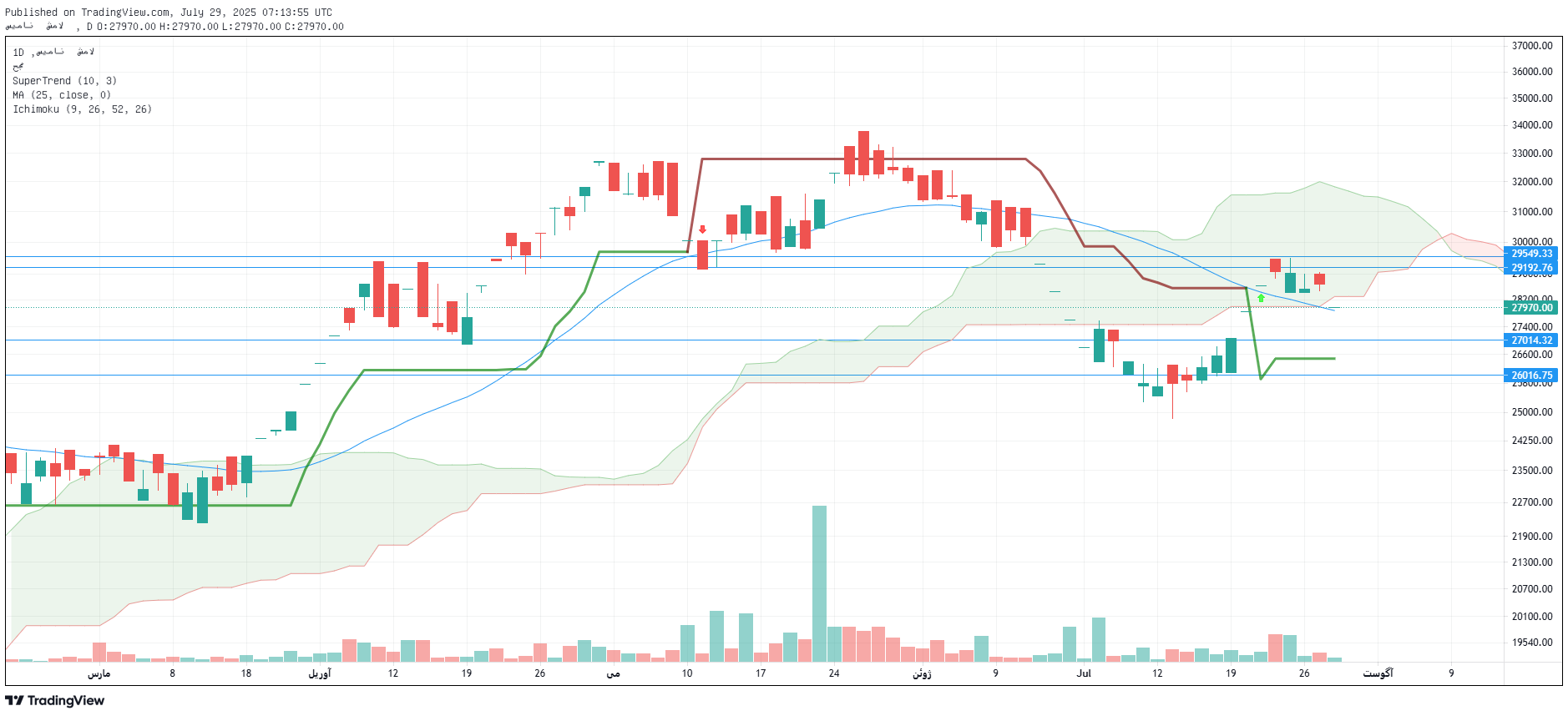Click the 17 date label on time axis
Image resolution: width=1568 pixels, height=716 pixels.
[x=761, y=673]
